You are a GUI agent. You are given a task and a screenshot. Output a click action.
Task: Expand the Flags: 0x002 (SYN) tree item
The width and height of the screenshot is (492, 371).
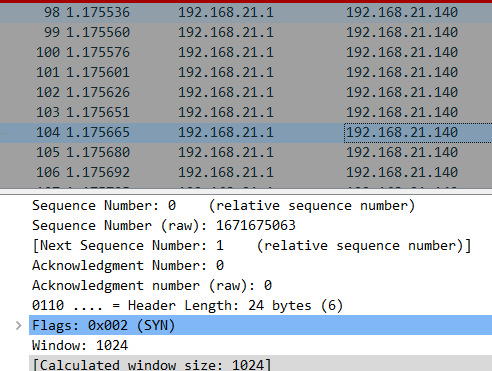click(19, 325)
